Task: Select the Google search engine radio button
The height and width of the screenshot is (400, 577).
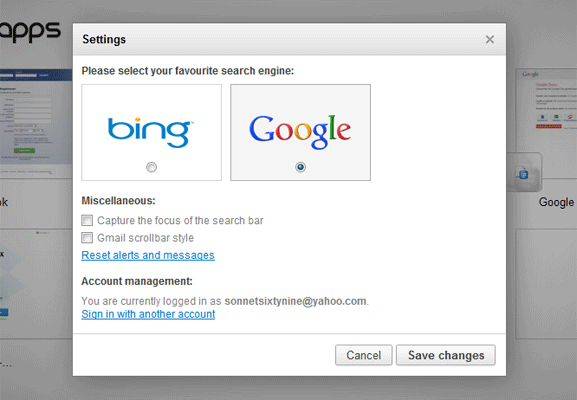Action: 300,167
